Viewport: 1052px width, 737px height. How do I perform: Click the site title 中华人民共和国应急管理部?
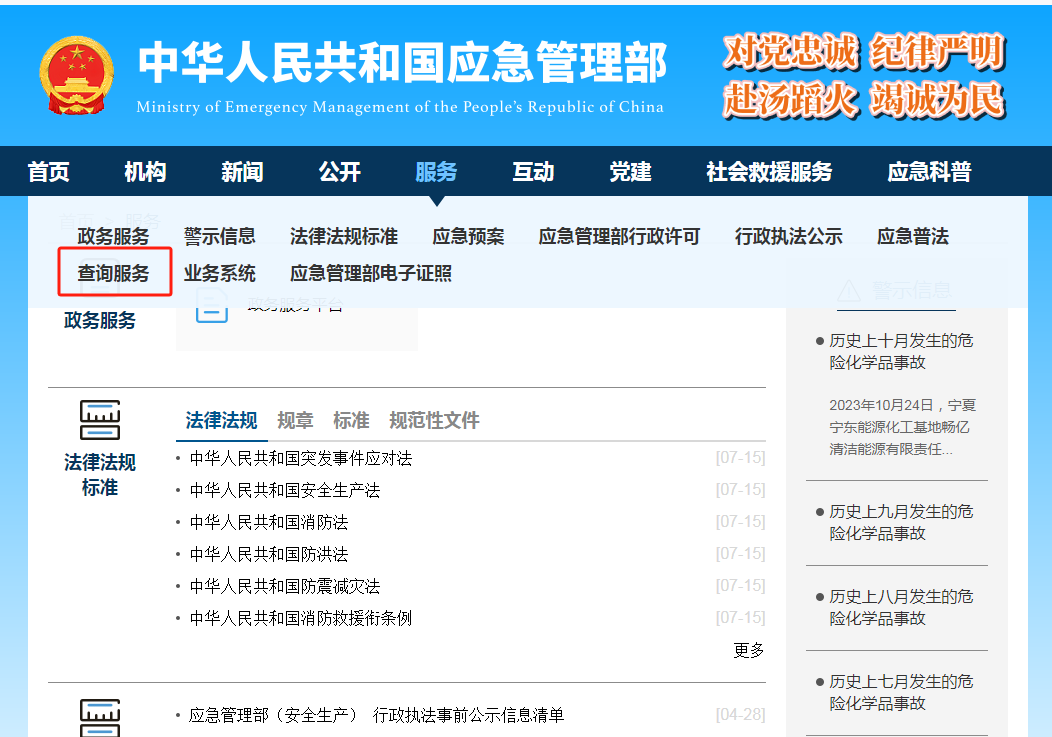402,62
